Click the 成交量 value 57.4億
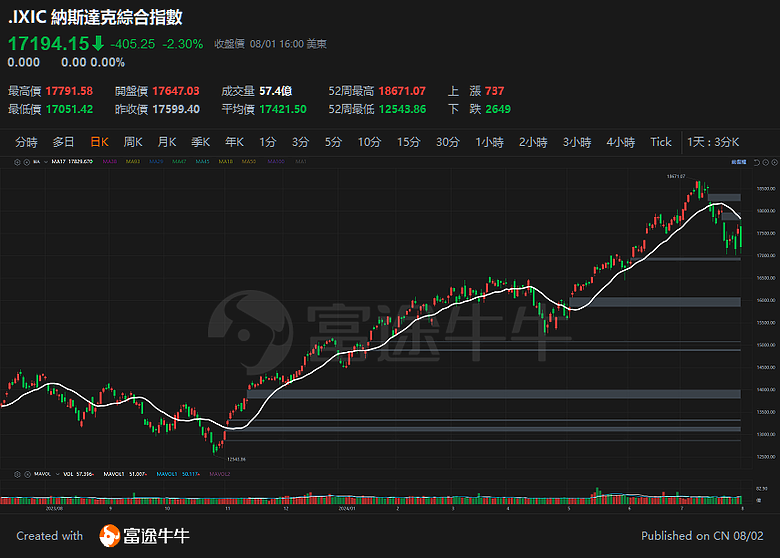The width and height of the screenshot is (780, 558). 275,91
